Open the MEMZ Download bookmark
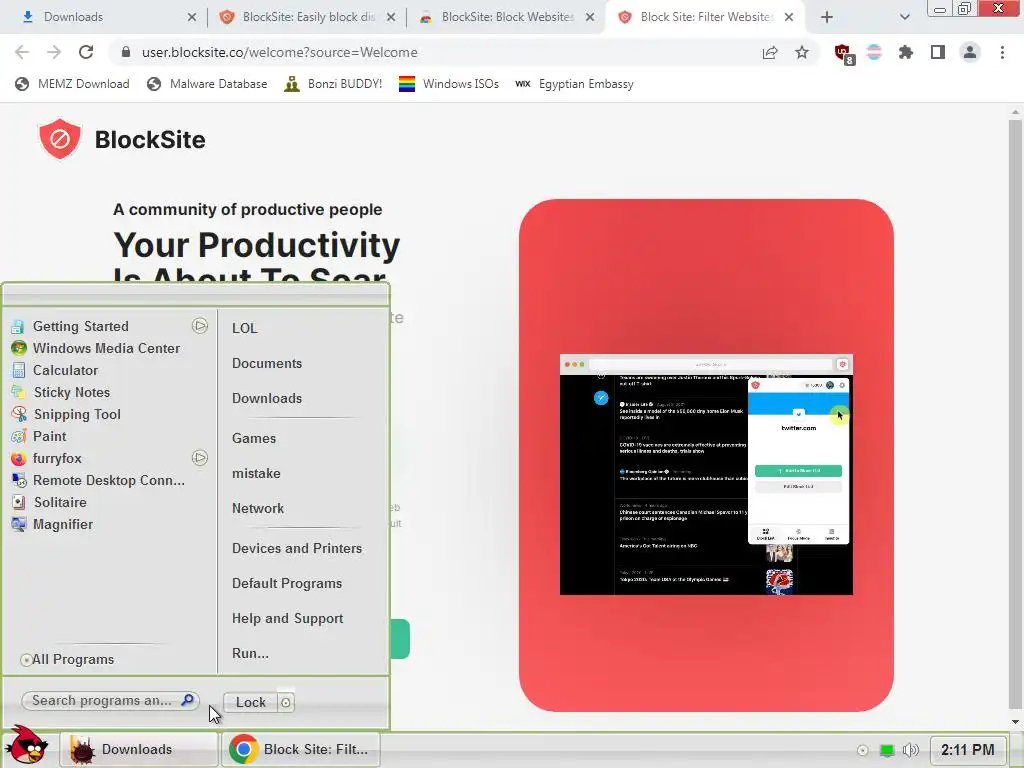 pos(72,84)
